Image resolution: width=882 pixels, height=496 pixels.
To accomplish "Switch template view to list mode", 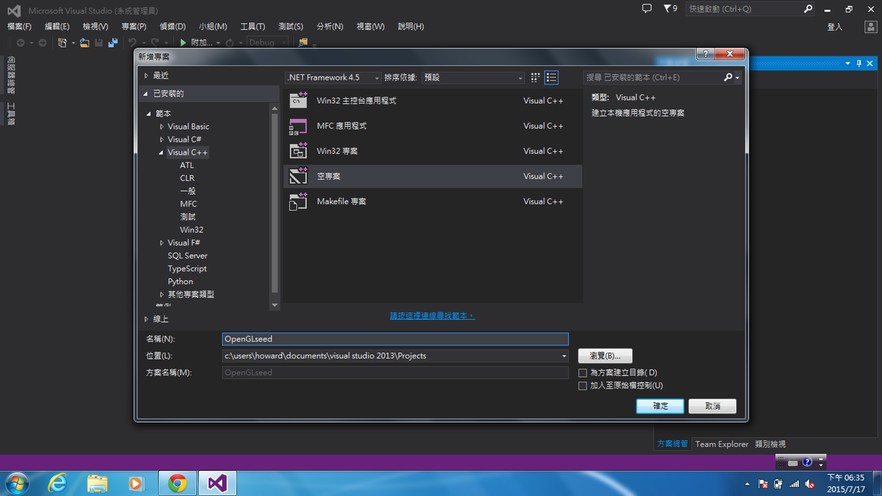I will click(551, 78).
